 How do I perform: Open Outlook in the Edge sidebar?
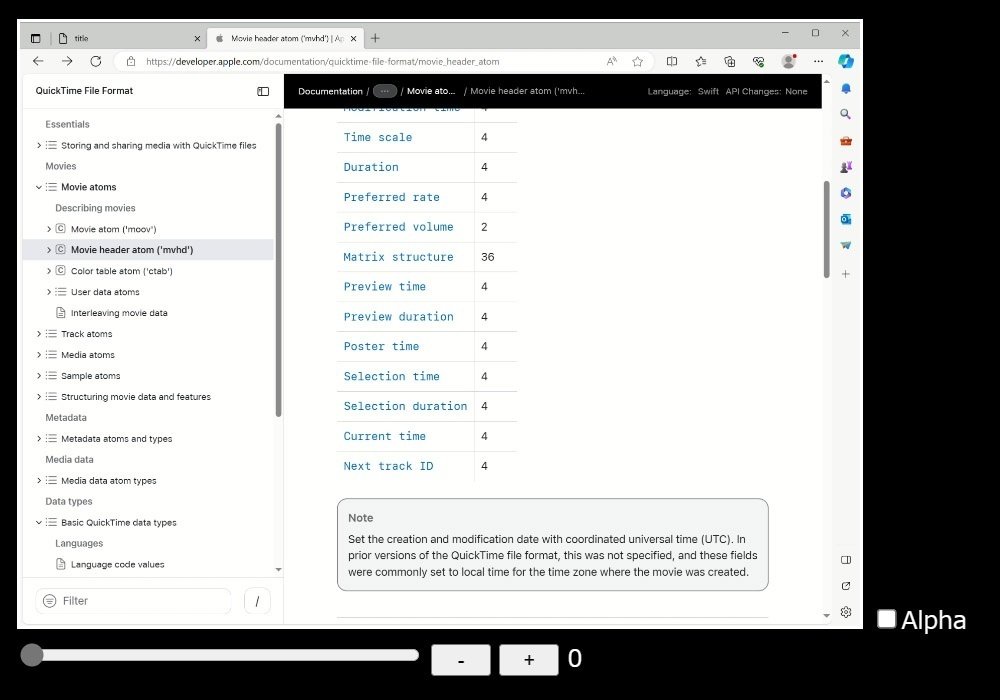coord(846,219)
